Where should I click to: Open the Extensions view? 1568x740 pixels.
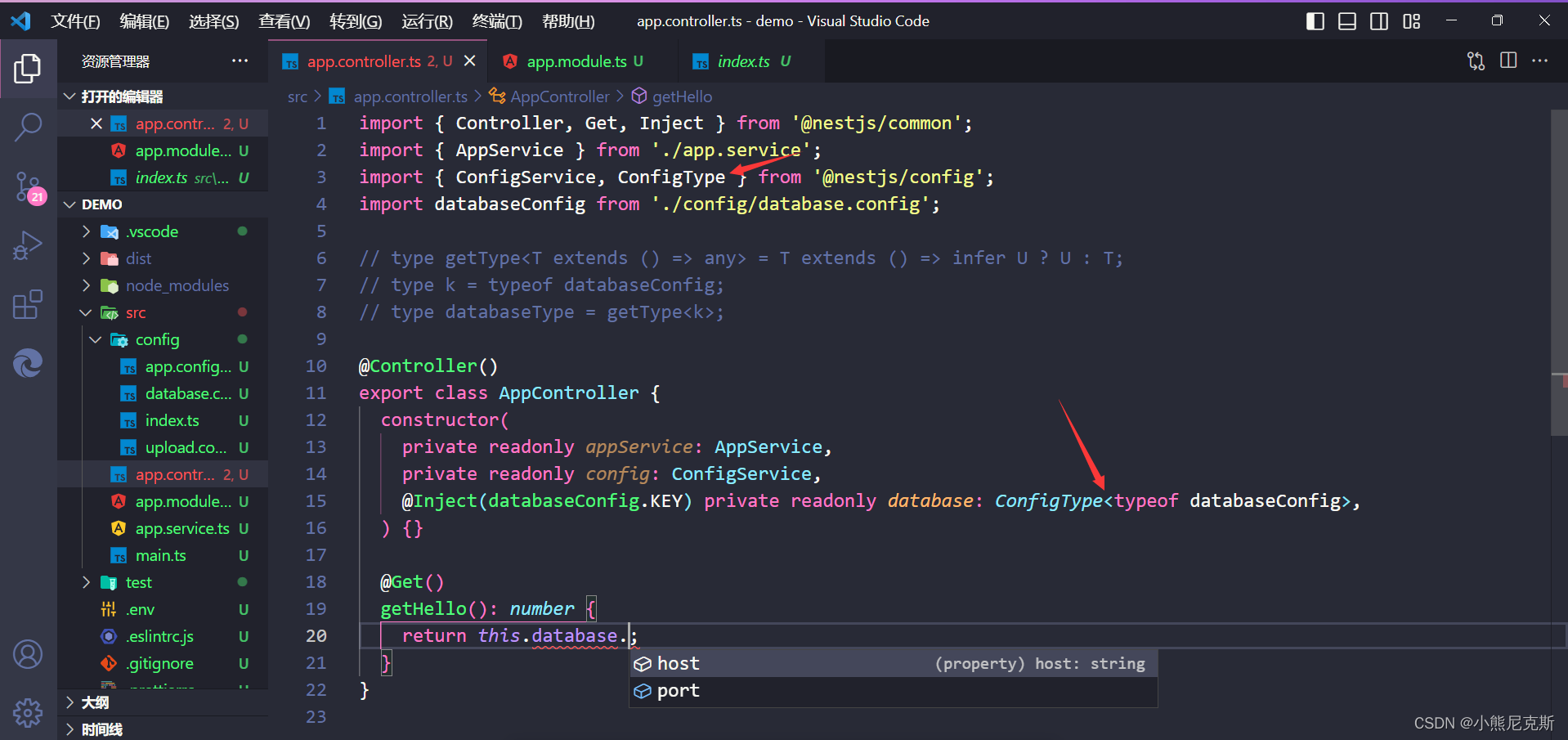28,304
